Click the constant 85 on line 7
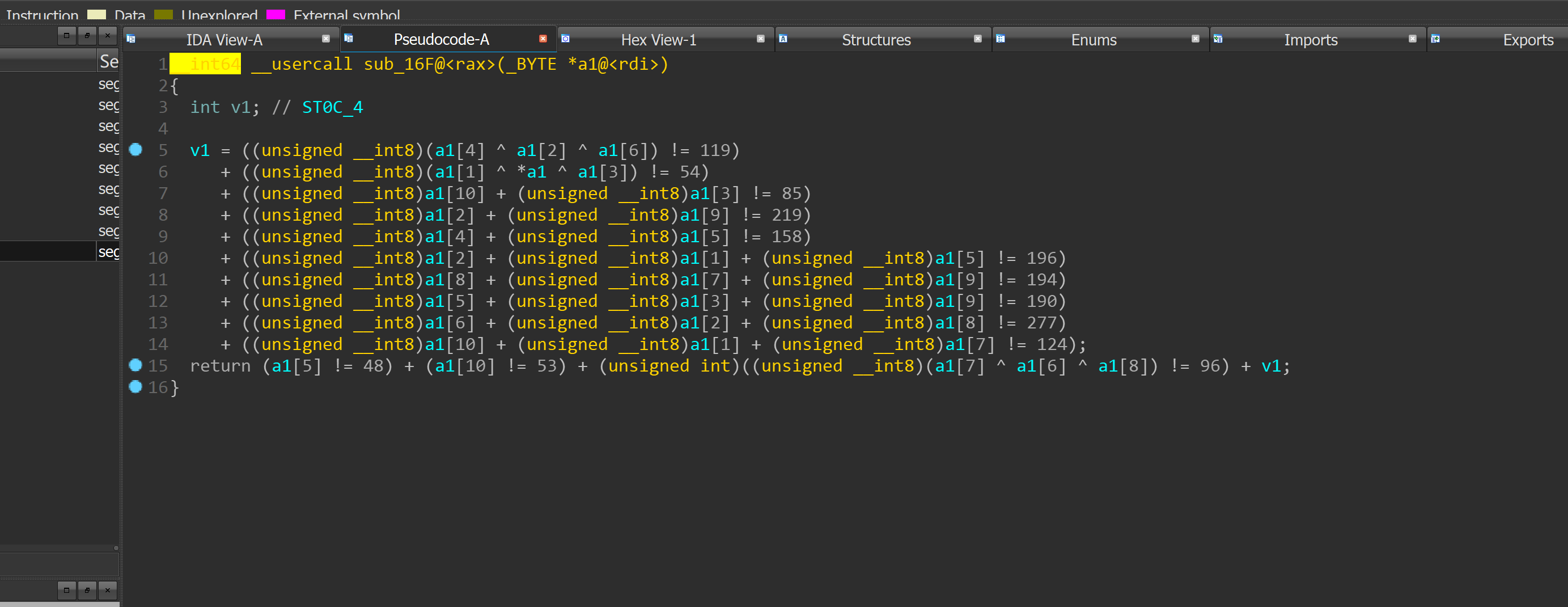The height and width of the screenshot is (607, 1568). pyautogui.click(x=792, y=193)
